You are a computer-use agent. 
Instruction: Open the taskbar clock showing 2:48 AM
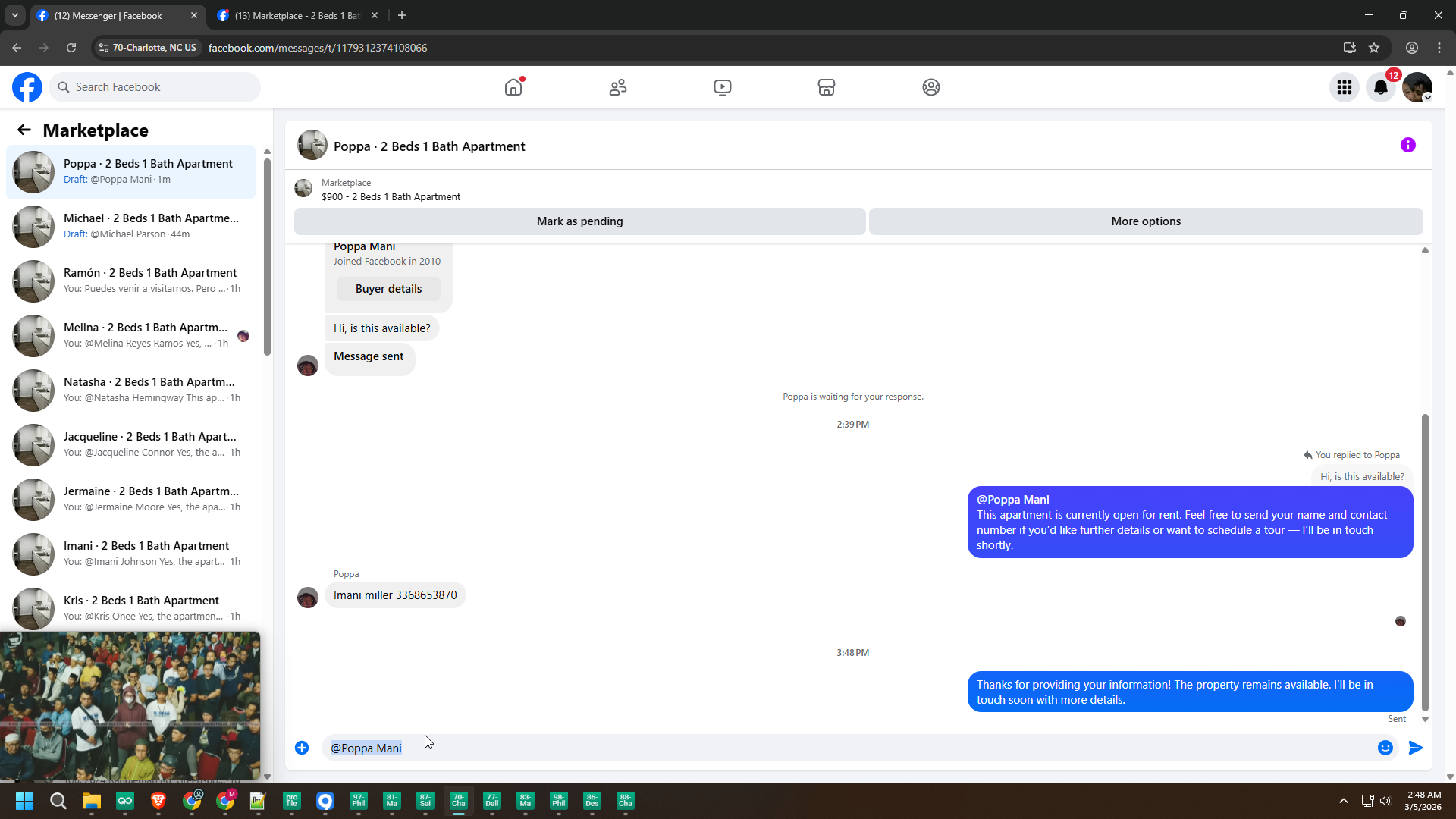click(1423, 801)
